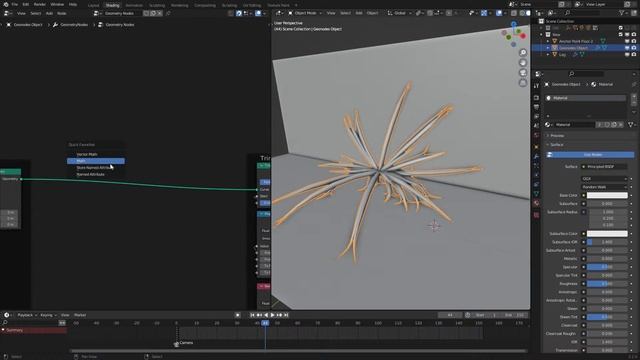Disable rendering of Leg via camera icon
This screenshot has height=360, width=640.
(x=634, y=54)
